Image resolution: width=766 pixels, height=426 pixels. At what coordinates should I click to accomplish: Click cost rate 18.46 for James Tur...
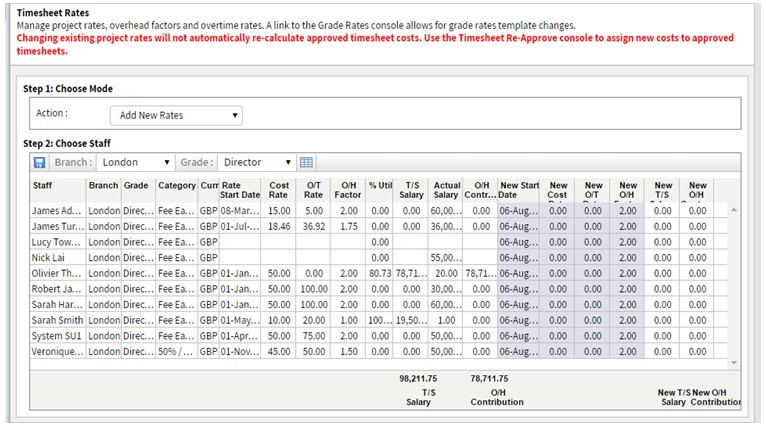click(279, 226)
